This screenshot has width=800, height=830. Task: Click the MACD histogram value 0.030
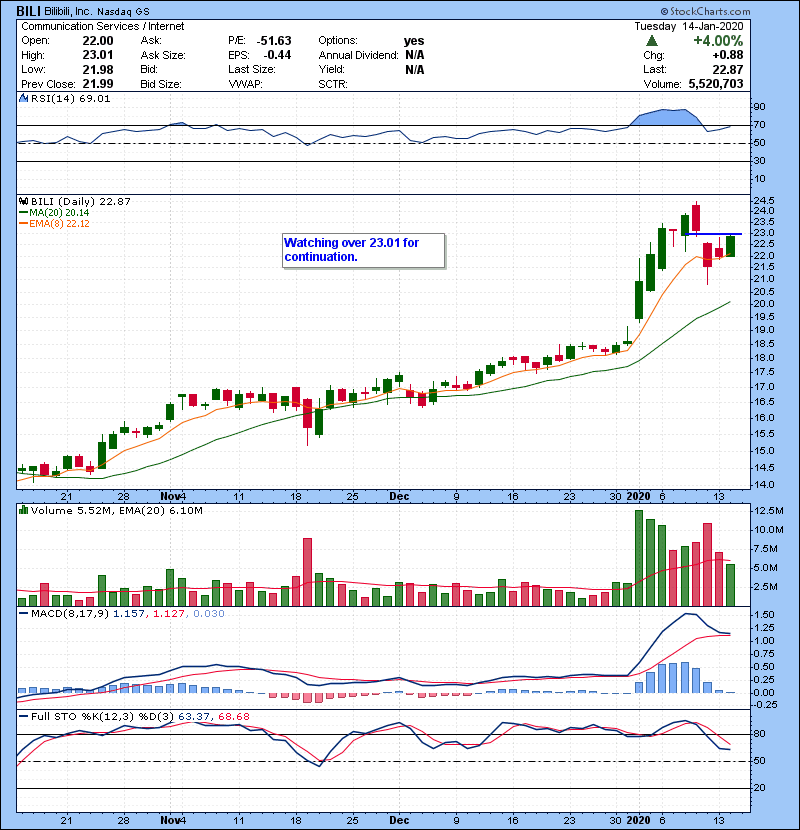pyautogui.click(x=209, y=614)
